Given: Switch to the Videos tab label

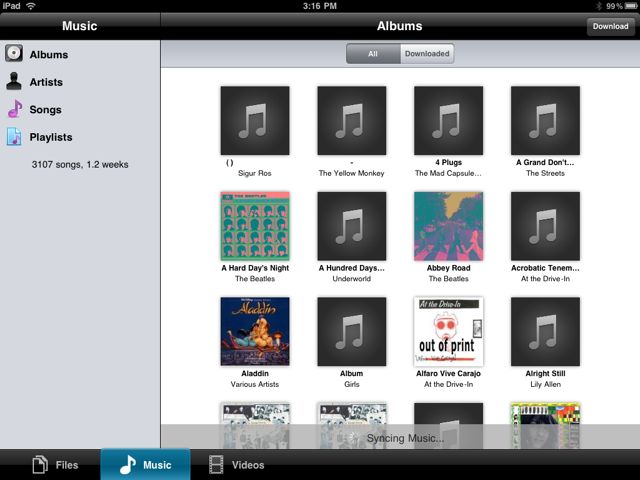Looking at the screenshot, I should point(248,465).
